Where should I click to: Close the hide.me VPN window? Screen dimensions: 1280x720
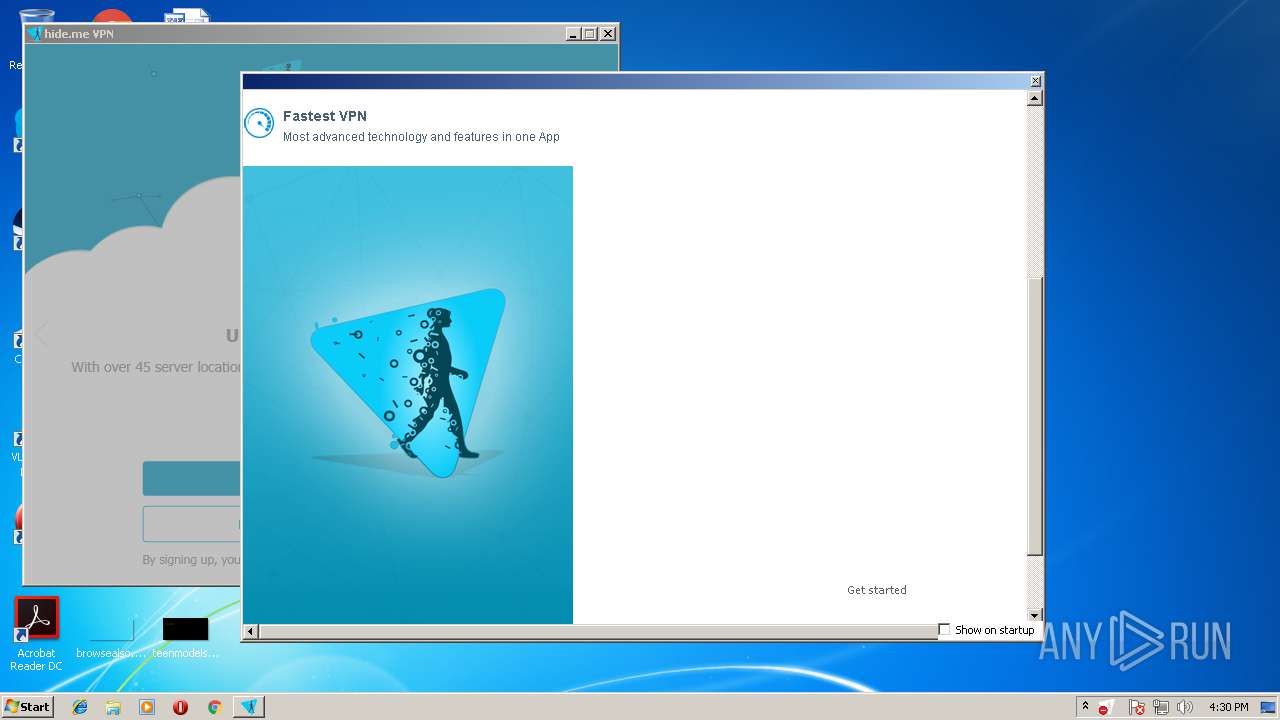pyautogui.click(x=607, y=33)
